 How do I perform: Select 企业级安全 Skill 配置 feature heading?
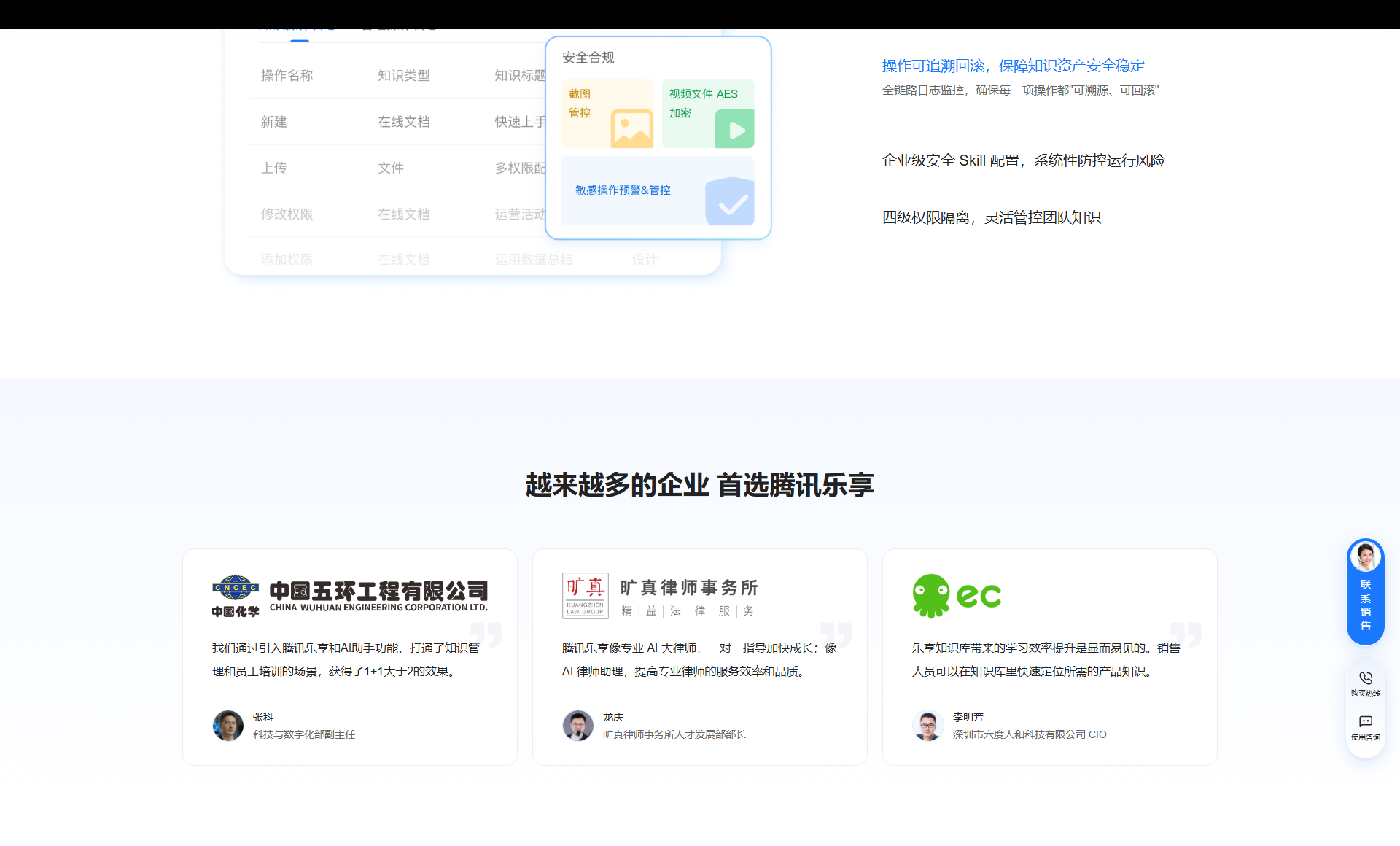point(1024,160)
